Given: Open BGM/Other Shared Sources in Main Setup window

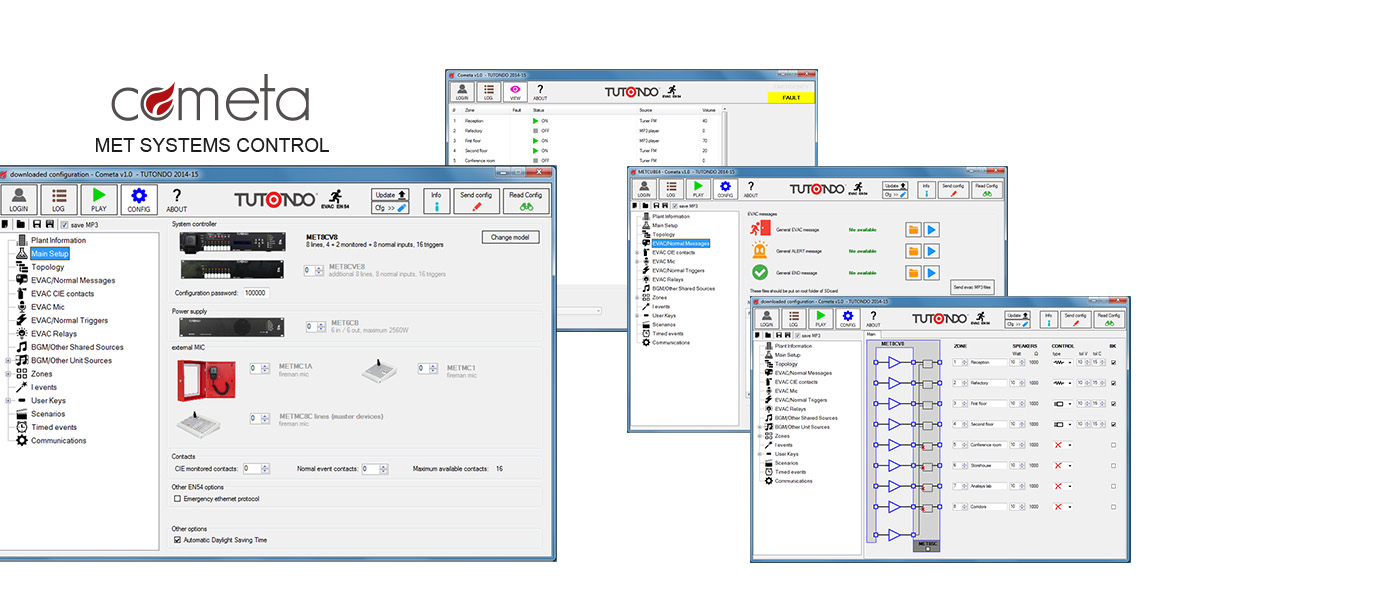Looking at the screenshot, I should pos(77,347).
